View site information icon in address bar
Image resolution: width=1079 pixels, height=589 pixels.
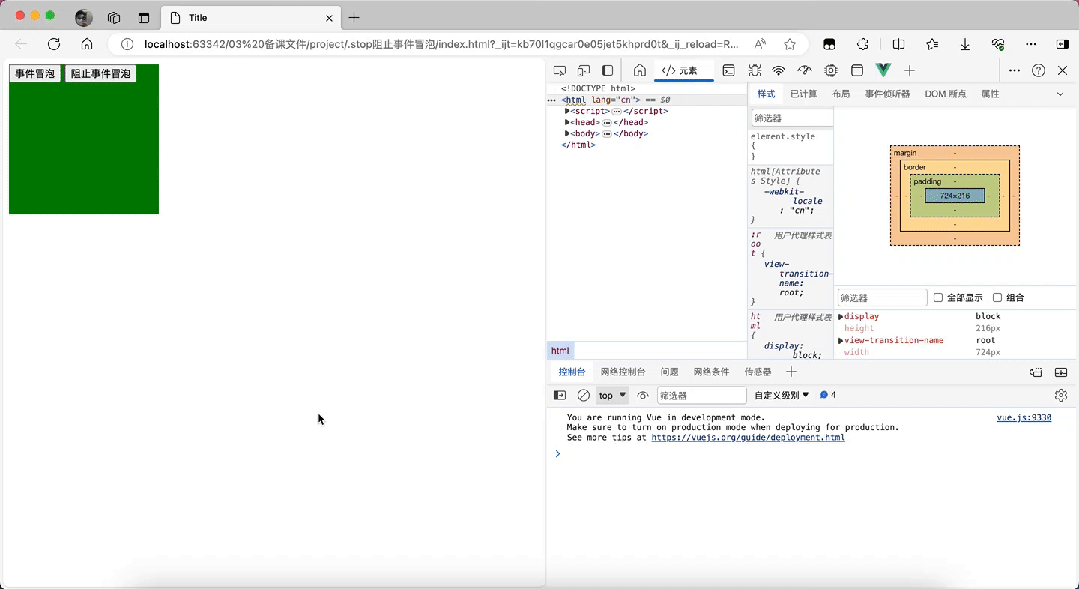pos(127,44)
